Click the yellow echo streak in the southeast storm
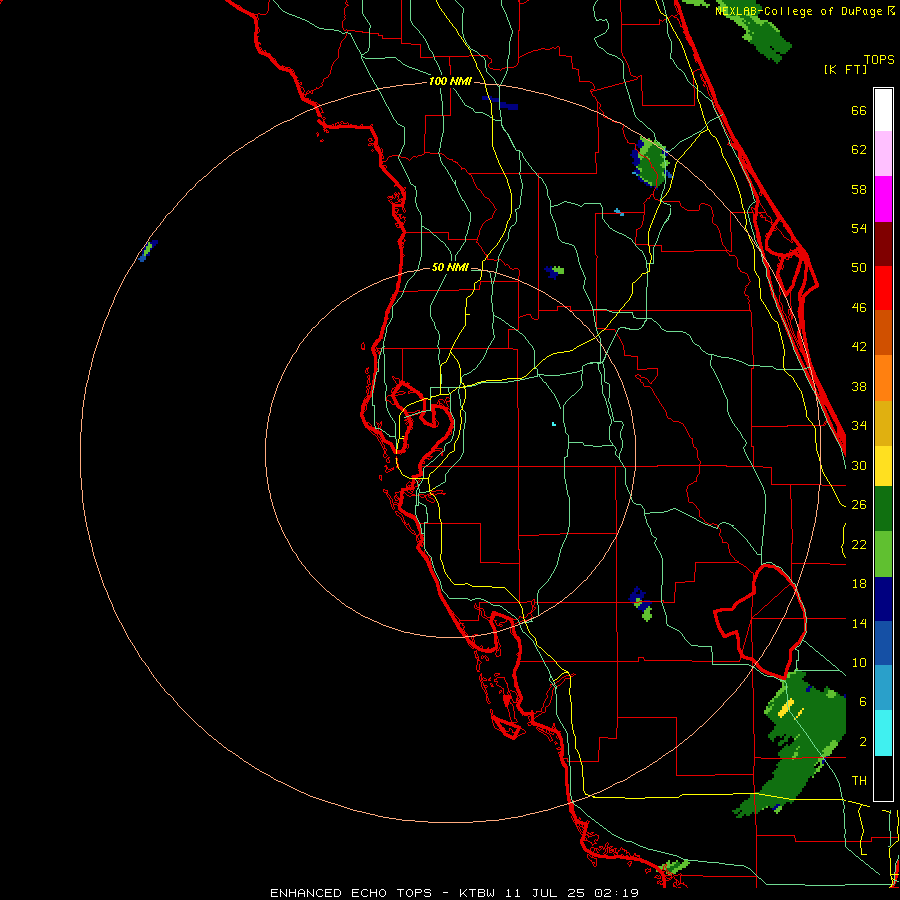Screen dimensions: 900x900 coord(785,707)
